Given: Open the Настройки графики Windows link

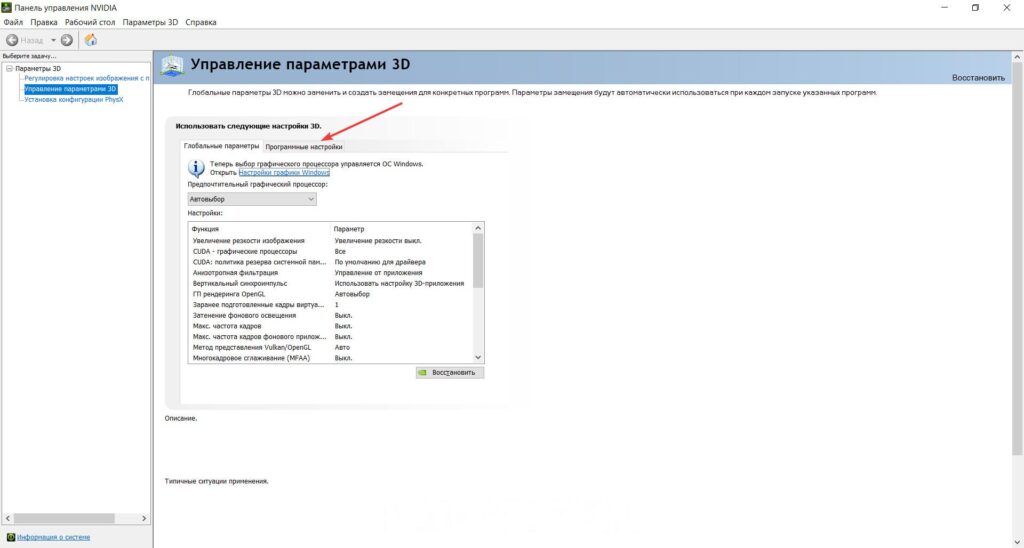Looking at the screenshot, I should (x=284, y=173).
